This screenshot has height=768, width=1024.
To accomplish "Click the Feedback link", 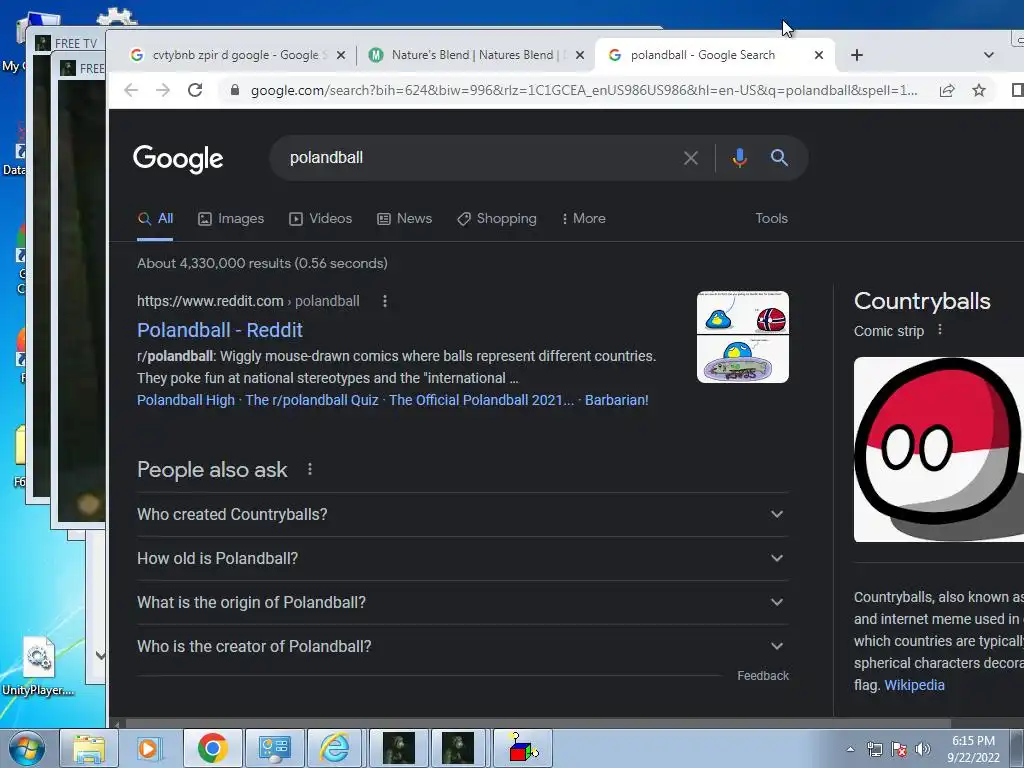I will pyautogui.click(x=763, y=676).
